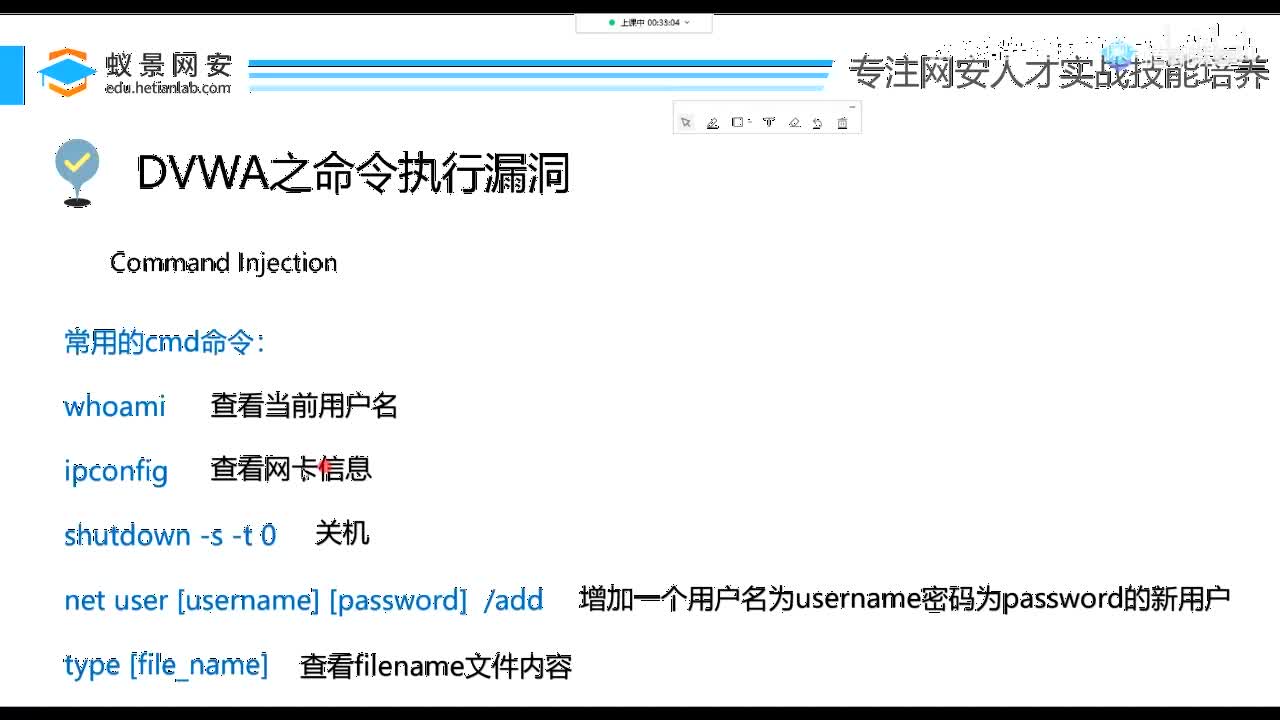Click the 专注网安人才实战技能培养 slogan

click(x=1059, y=72)
